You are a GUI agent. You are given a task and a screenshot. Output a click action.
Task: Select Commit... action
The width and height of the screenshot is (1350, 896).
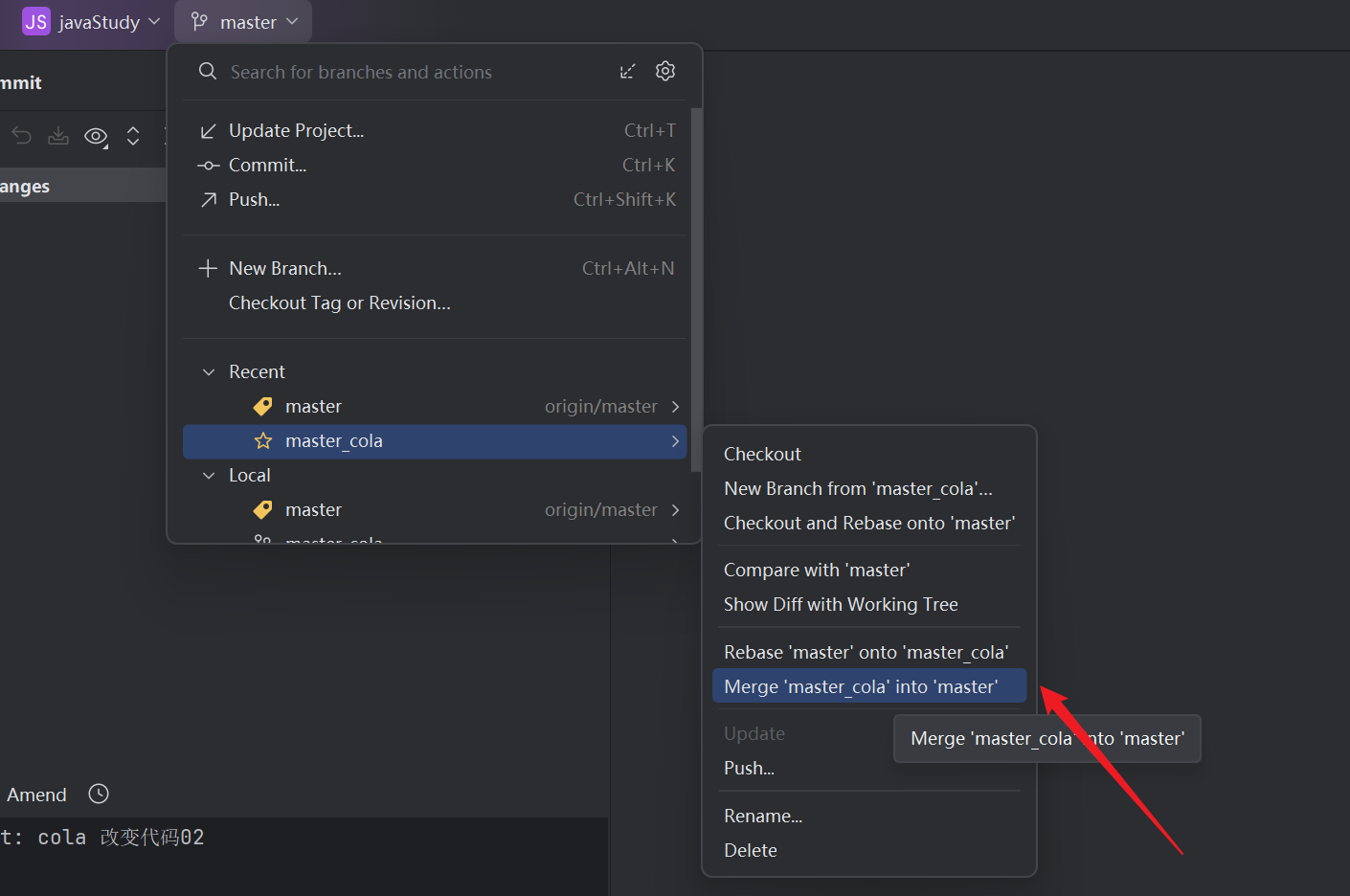pyautogui.click(x=436, y=165)
